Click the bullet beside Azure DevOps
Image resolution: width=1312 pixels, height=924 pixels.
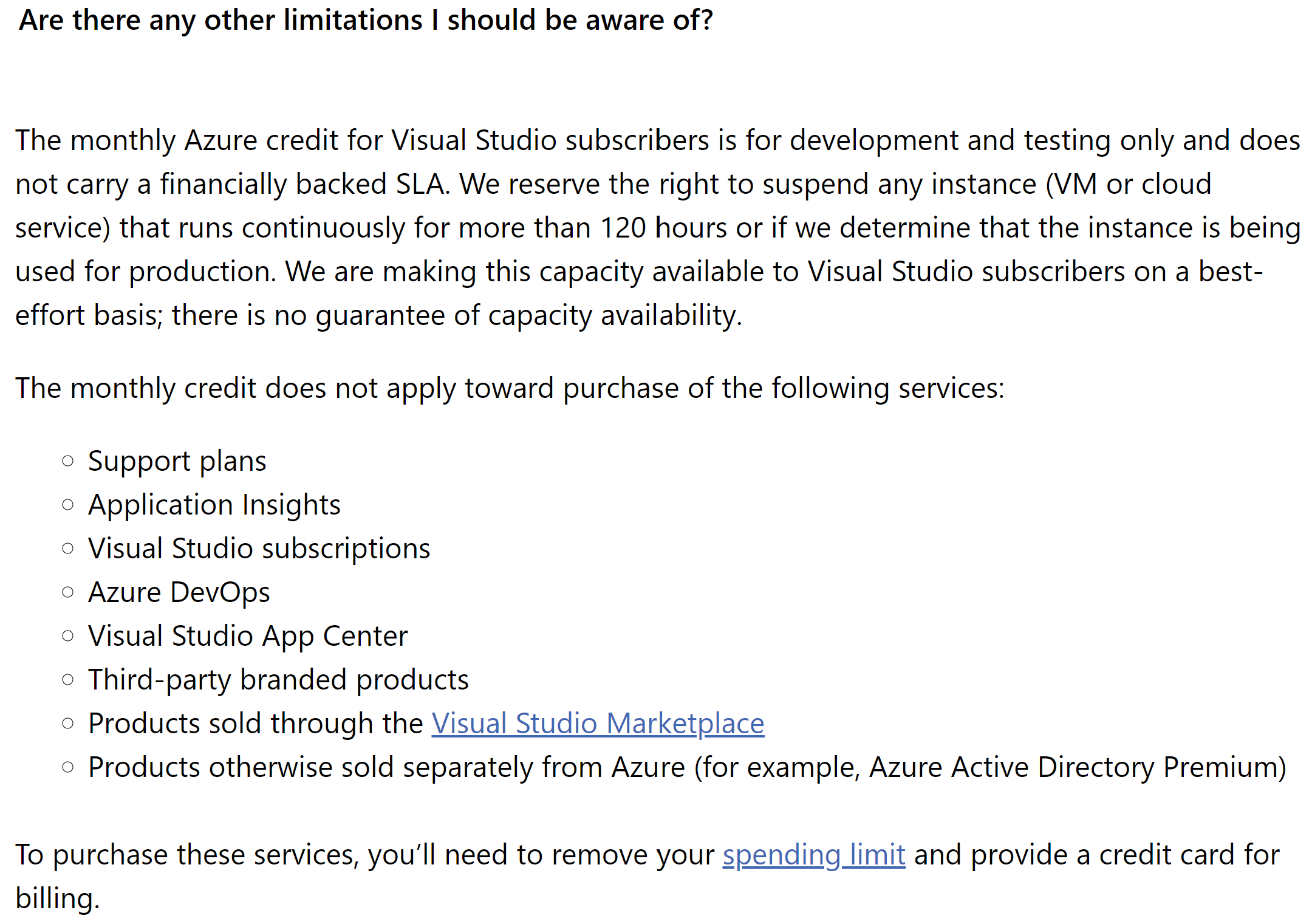tap(68, 592)
